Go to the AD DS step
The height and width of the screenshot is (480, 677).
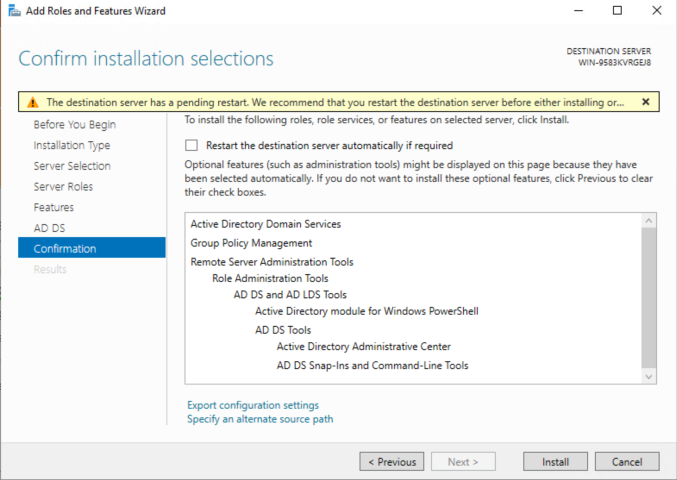pos(49,228)
